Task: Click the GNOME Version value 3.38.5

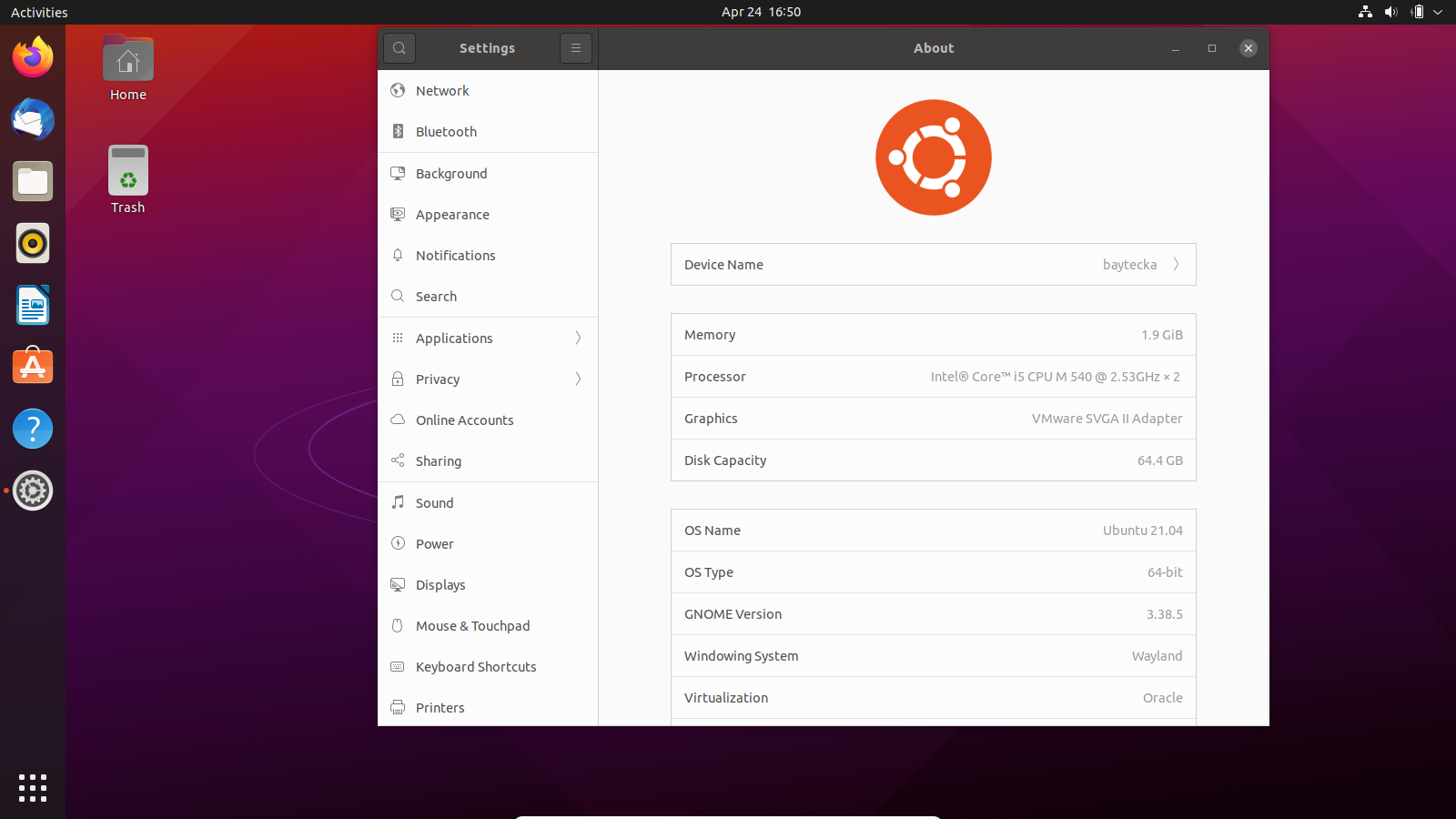Action: pos(1165,614)
